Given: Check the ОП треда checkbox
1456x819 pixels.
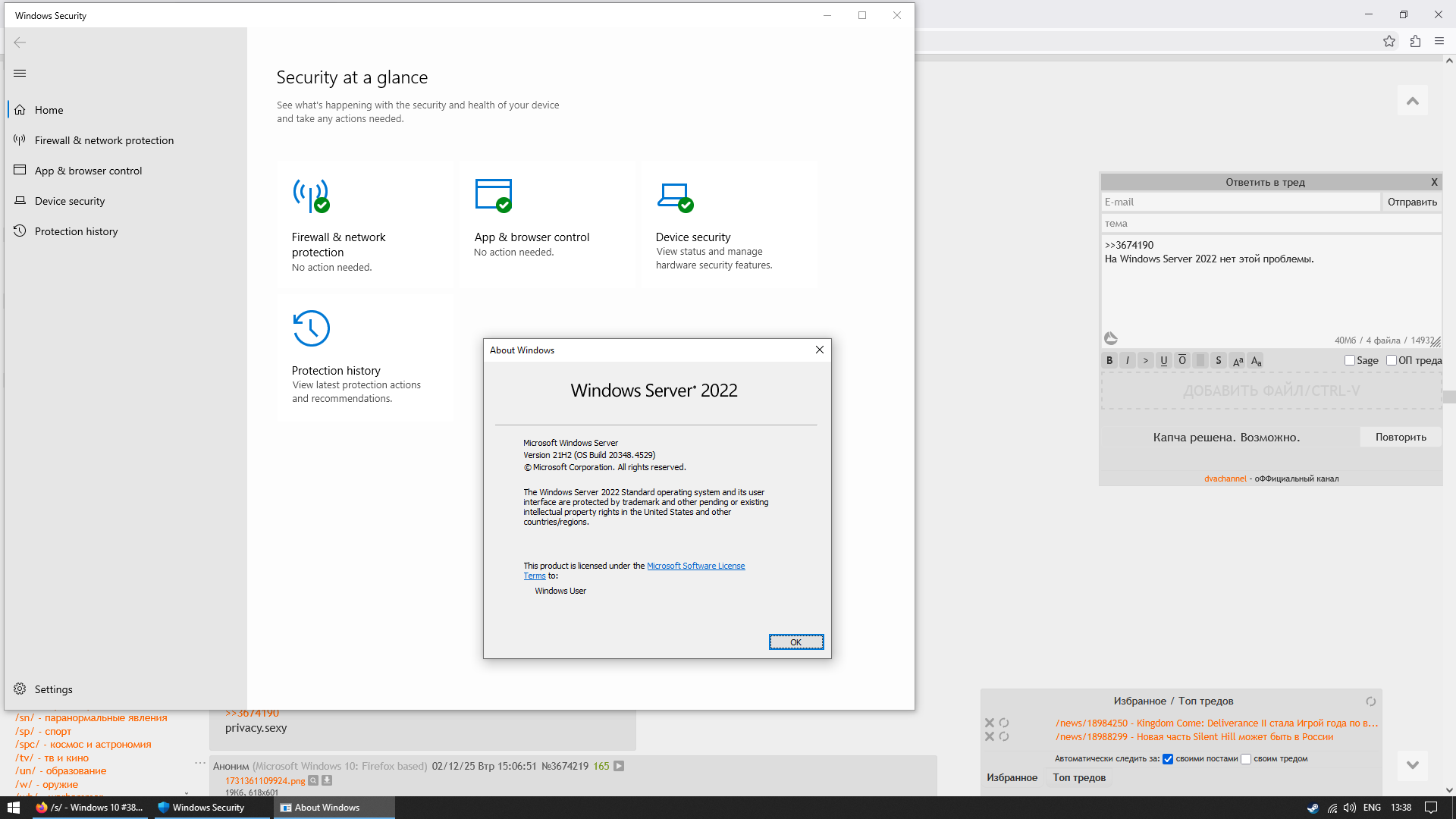Looking at the screenshot, I should click(1392, 361).
